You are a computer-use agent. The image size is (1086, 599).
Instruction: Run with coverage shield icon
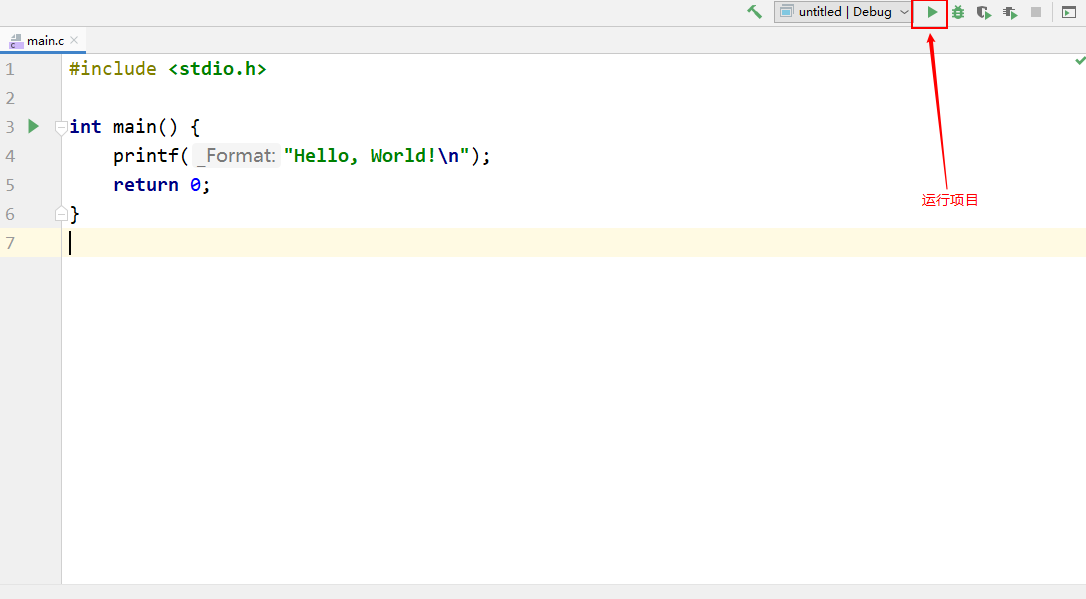(x=983, y=12)
